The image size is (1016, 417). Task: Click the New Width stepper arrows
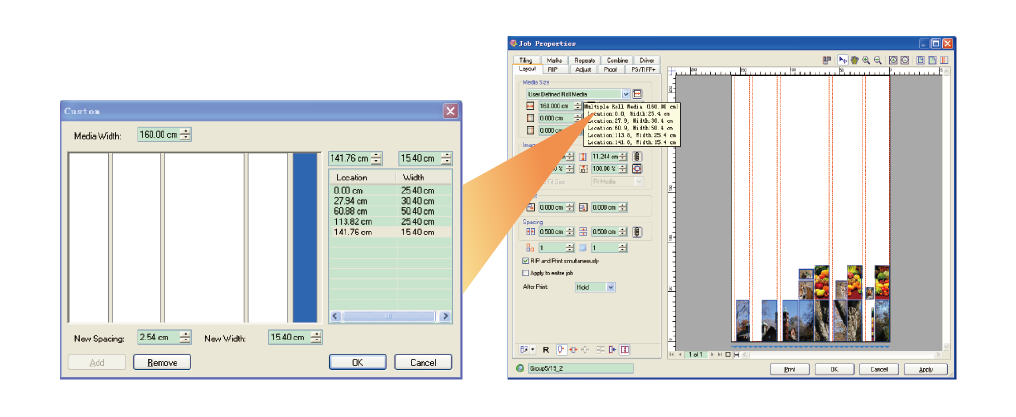[316, 337]
